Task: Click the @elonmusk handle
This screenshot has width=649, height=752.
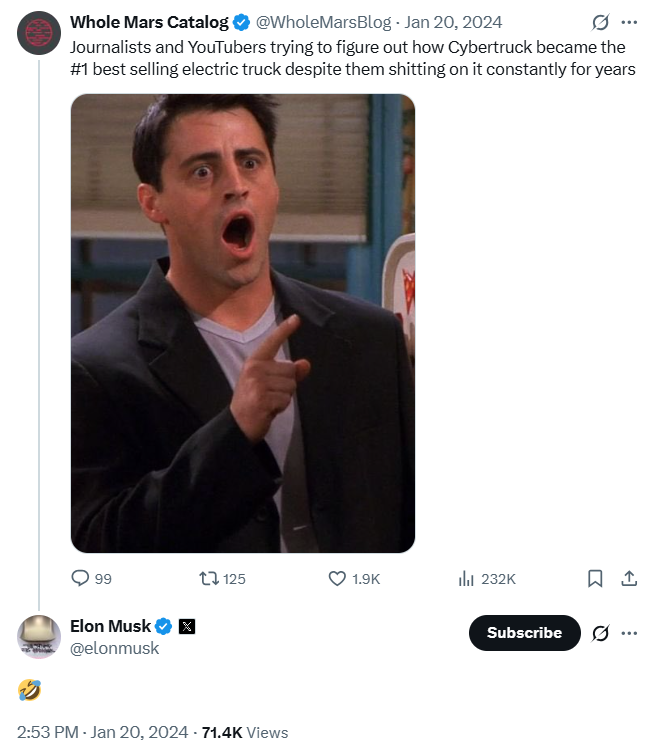Action: point(114,648)
